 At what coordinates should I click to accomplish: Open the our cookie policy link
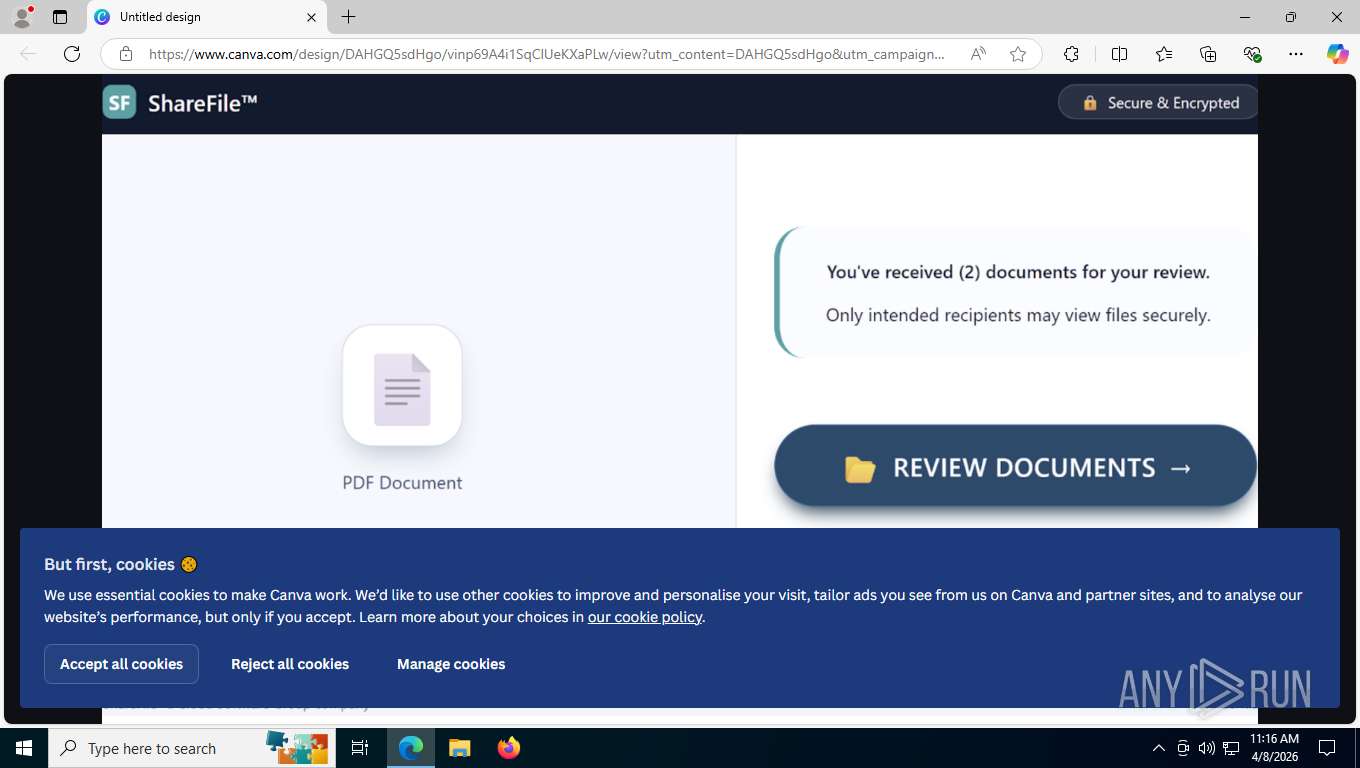(x=645, y=617)
